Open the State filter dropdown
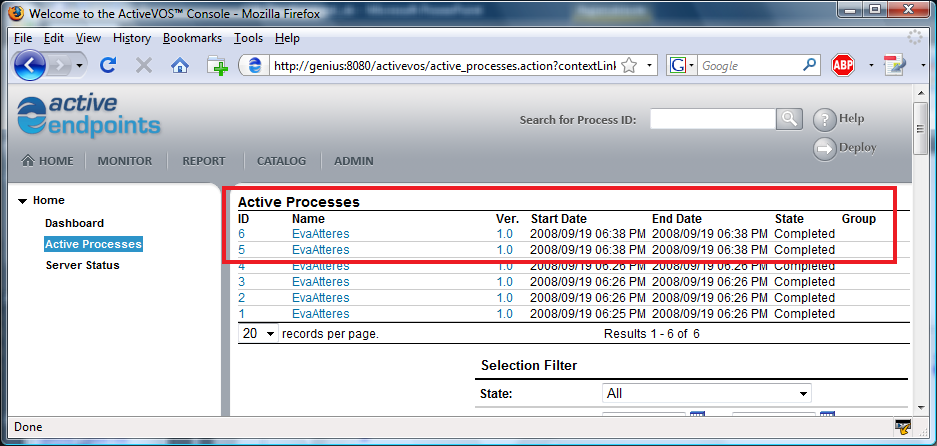 (706, 393)
